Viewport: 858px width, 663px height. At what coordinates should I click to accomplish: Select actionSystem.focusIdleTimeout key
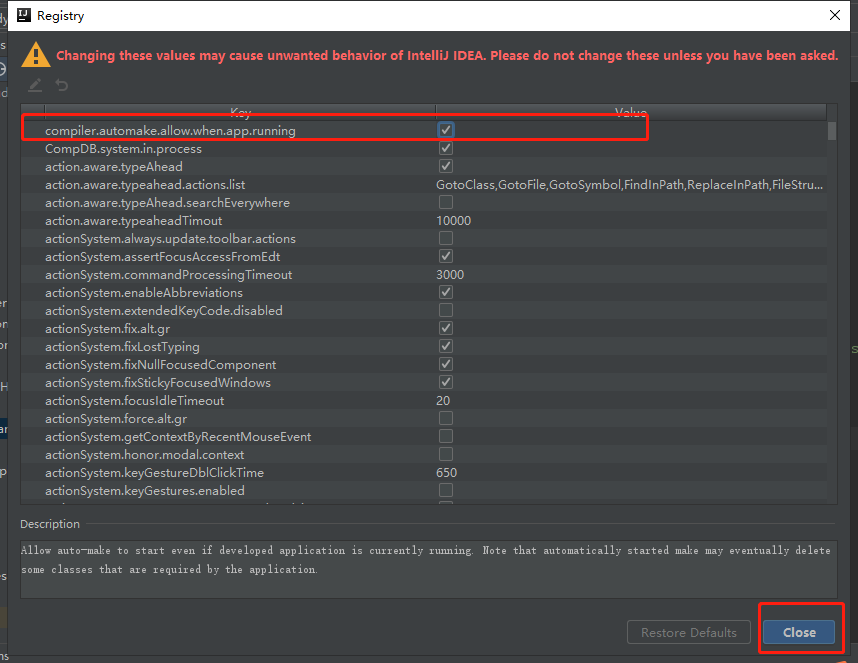[x=135, y=401]
